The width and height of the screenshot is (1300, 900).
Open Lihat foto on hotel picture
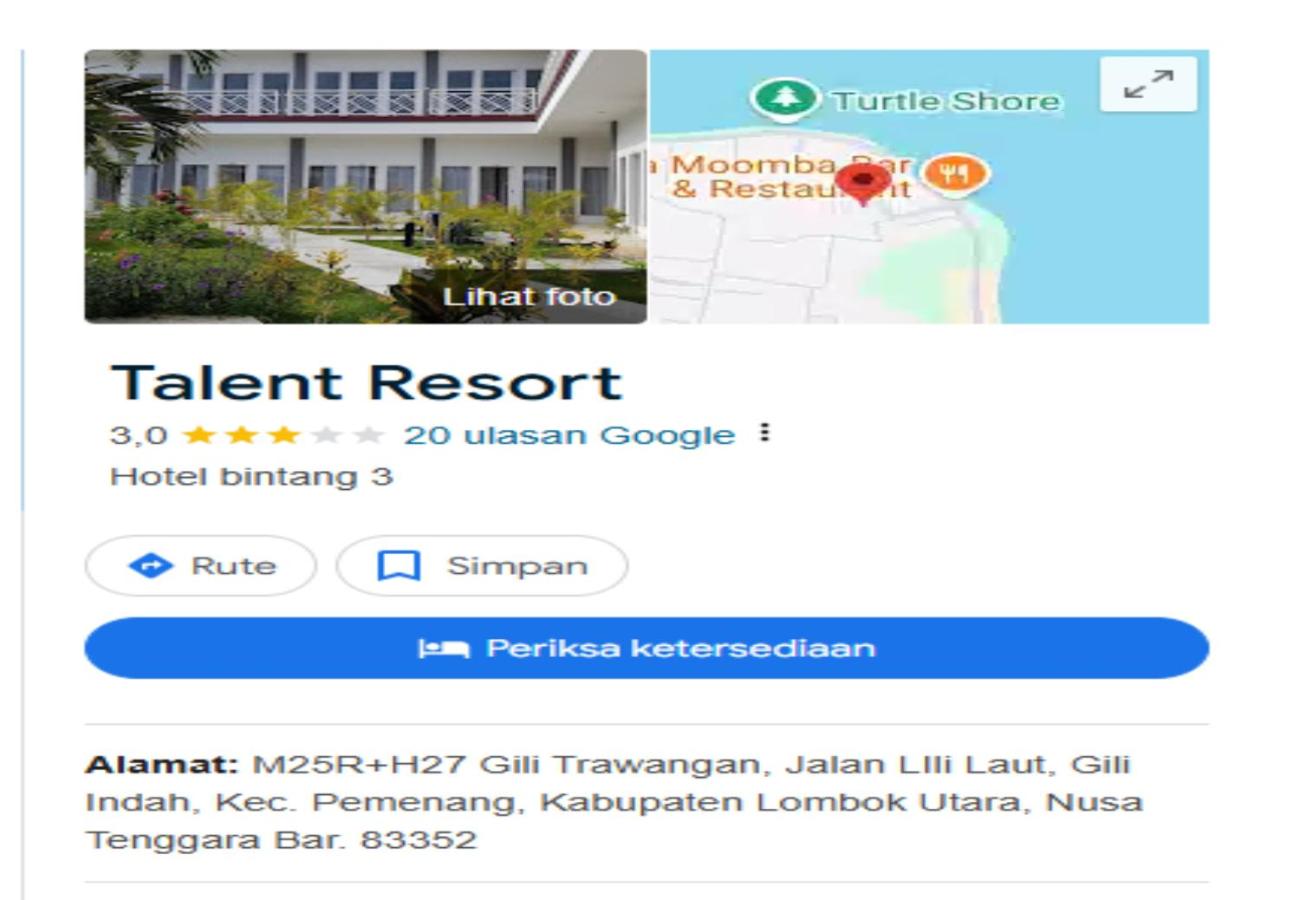point(529,296)
